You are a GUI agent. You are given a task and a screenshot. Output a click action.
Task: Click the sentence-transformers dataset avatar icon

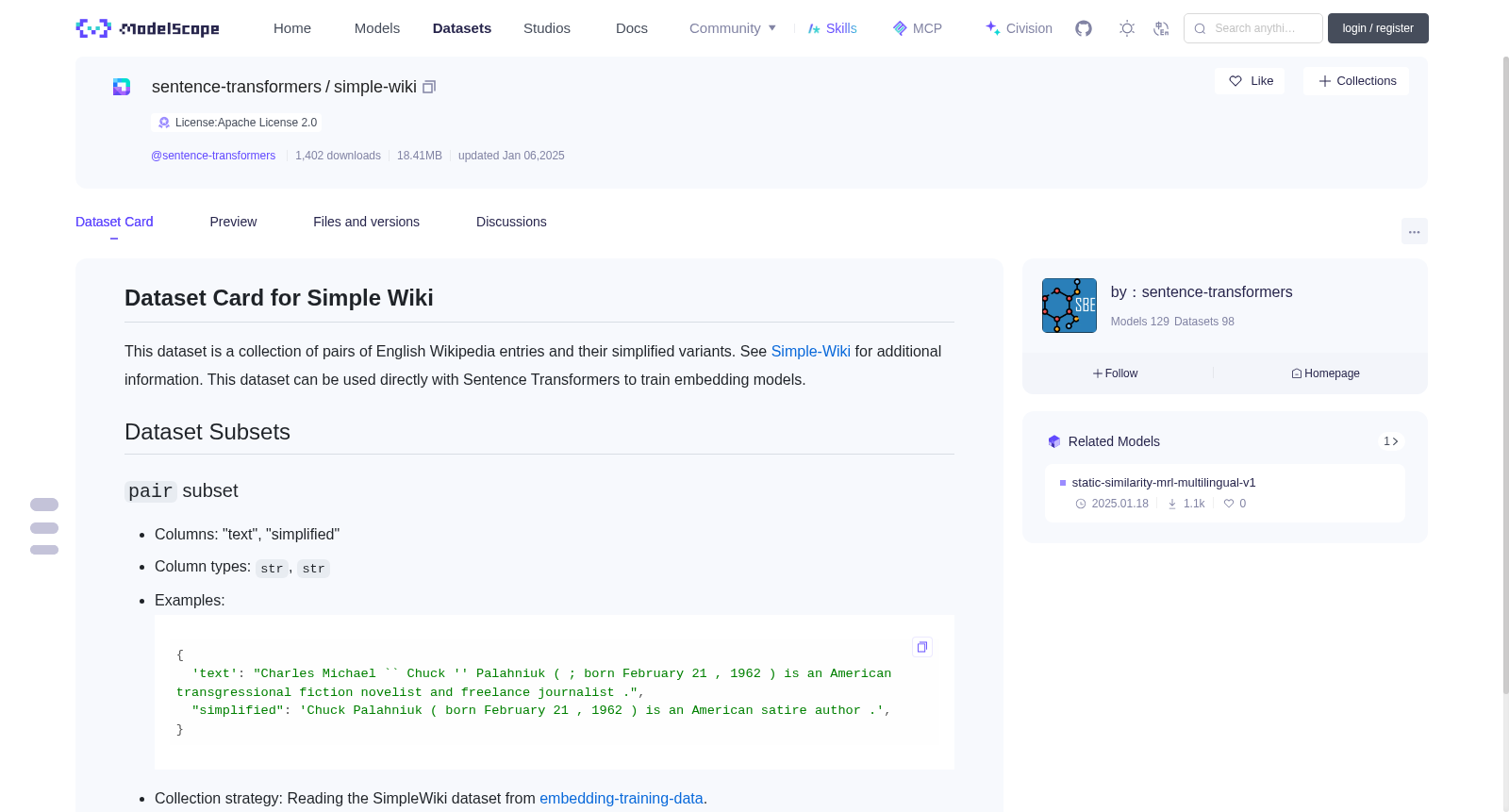pos(122,87)
